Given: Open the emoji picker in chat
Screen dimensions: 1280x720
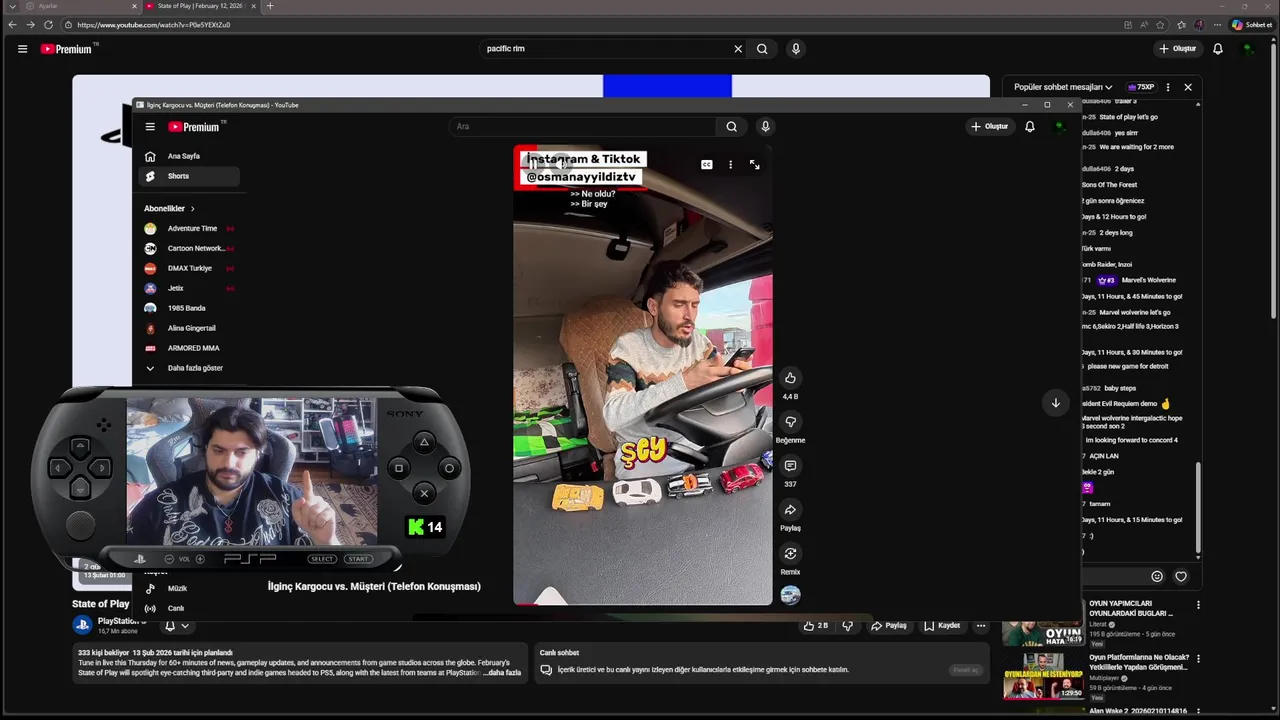Looking at the screenshot, I should pyautogui.click(x=1157, y=576).
